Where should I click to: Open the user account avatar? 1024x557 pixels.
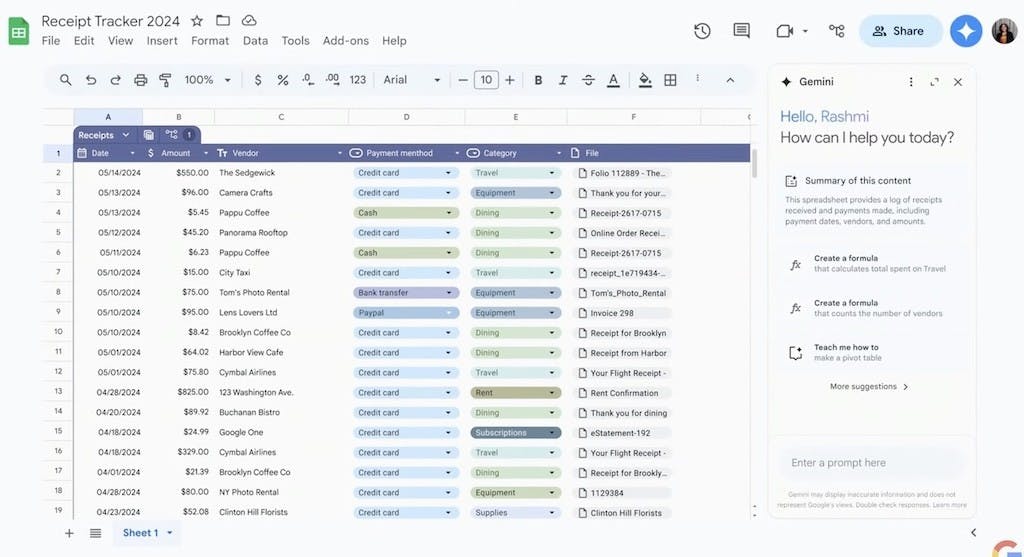tap(1004, 31)
